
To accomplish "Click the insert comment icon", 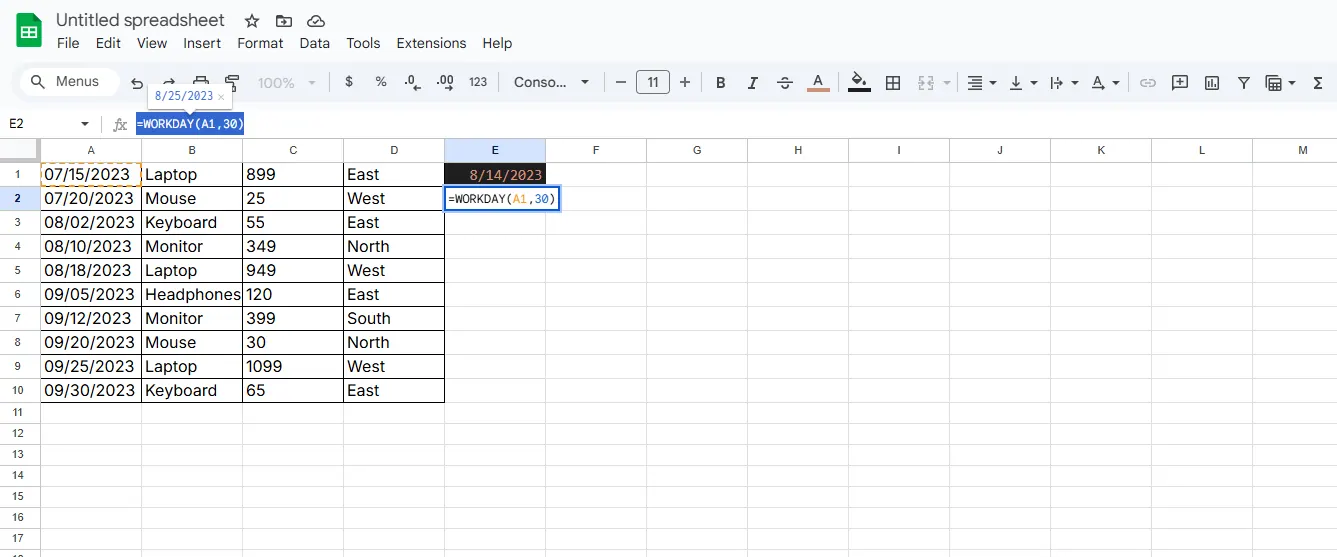I will tap(1180, 82).
